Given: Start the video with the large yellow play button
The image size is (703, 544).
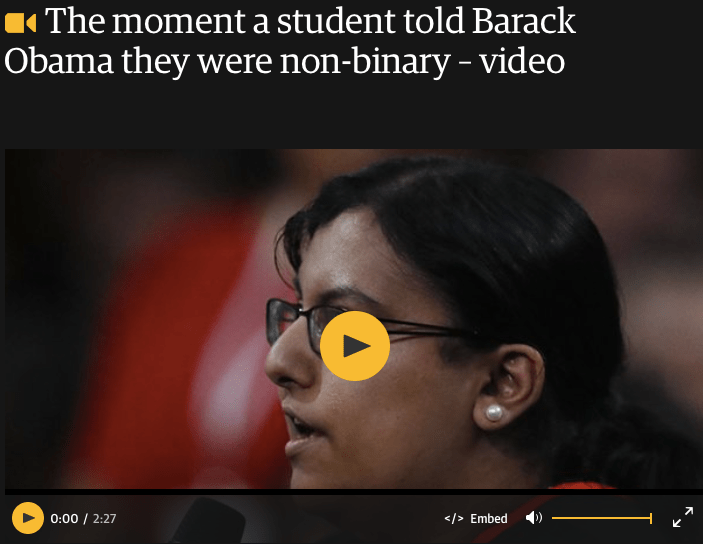Looking at the screenshot, I should [355, 346].
